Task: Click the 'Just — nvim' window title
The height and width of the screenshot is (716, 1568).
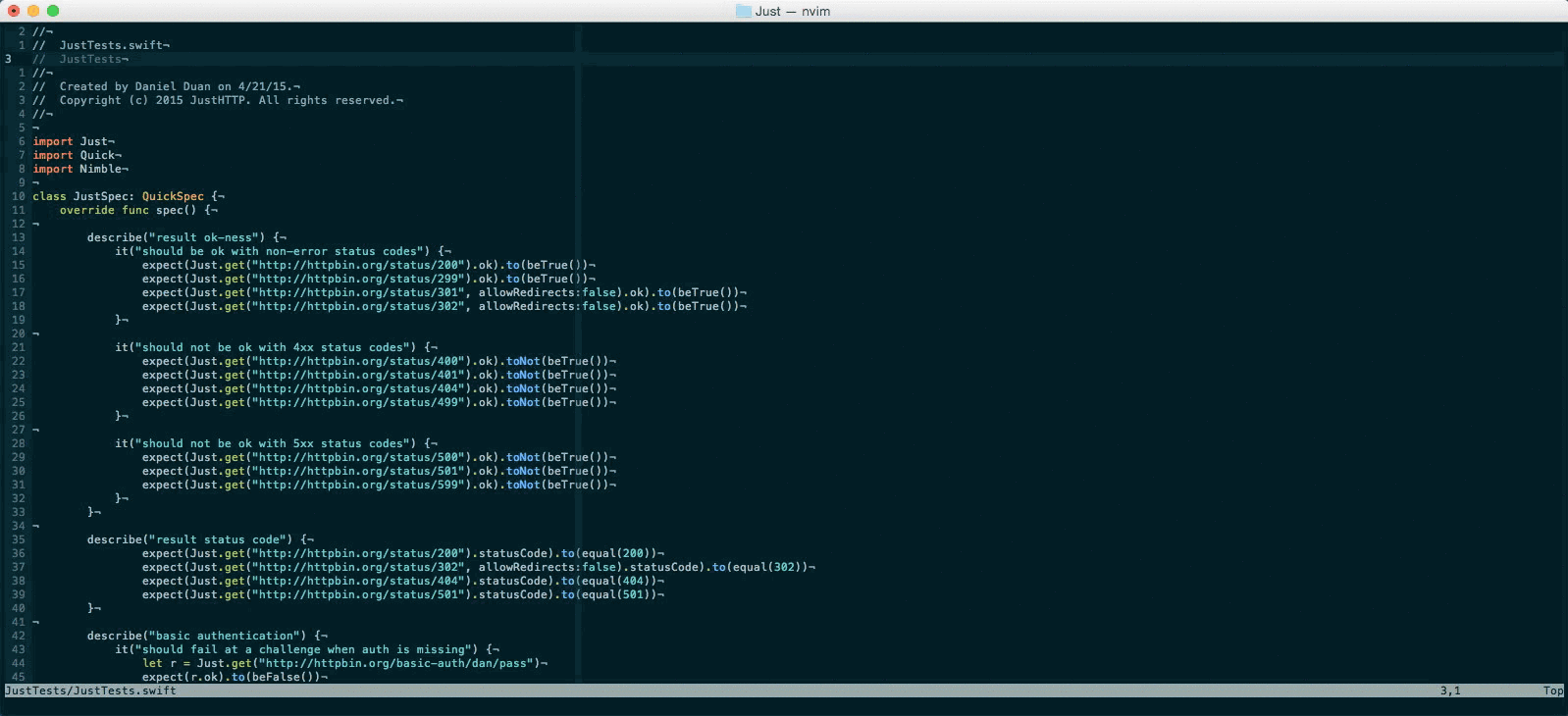Action: coord(793,11)
